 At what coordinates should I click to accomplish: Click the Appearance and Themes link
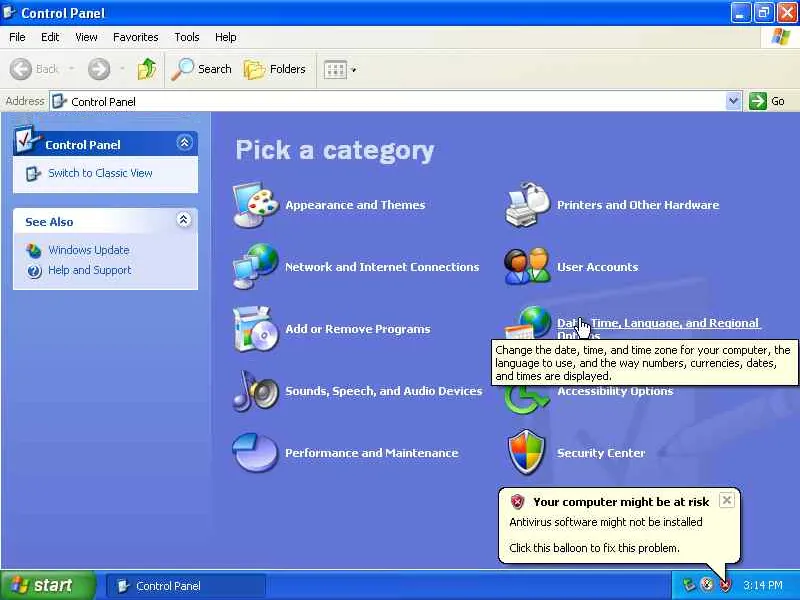pyautogui.click(x=355, y=205)
